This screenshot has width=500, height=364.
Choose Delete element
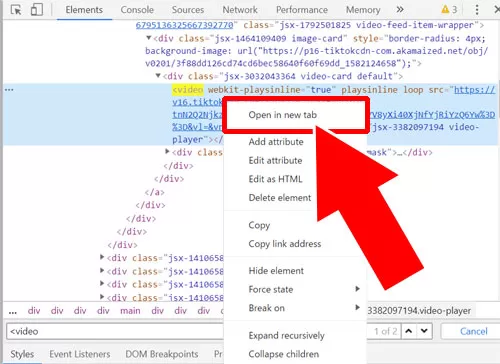280,198
